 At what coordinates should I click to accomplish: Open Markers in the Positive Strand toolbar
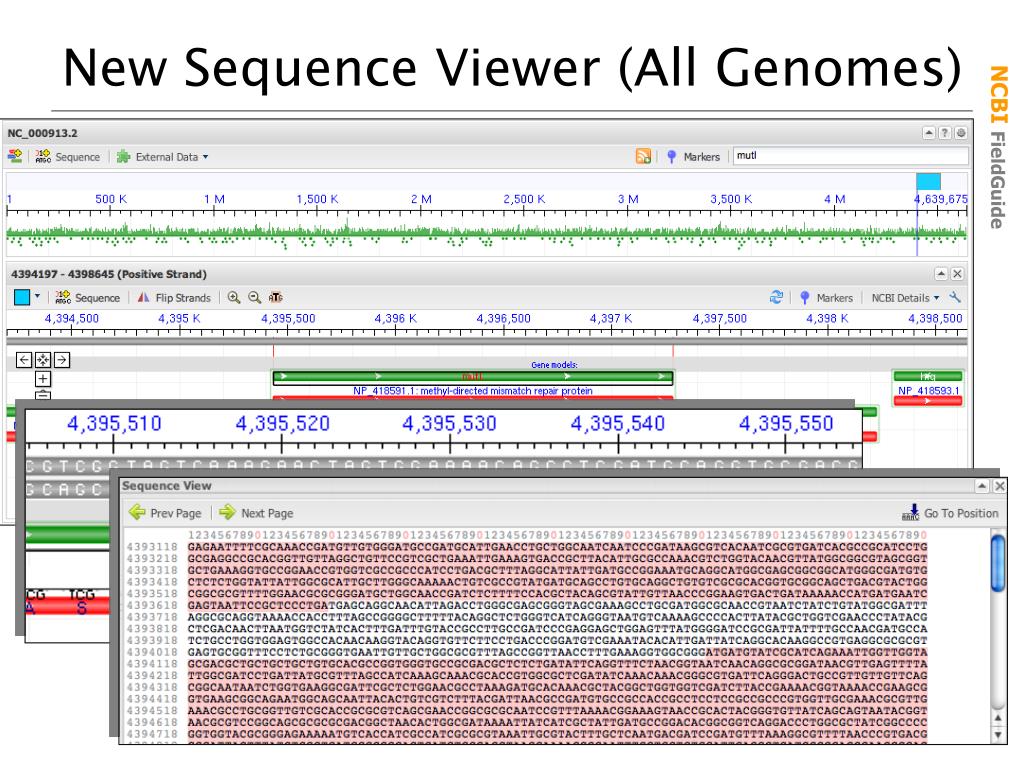(x=826, y=298)
